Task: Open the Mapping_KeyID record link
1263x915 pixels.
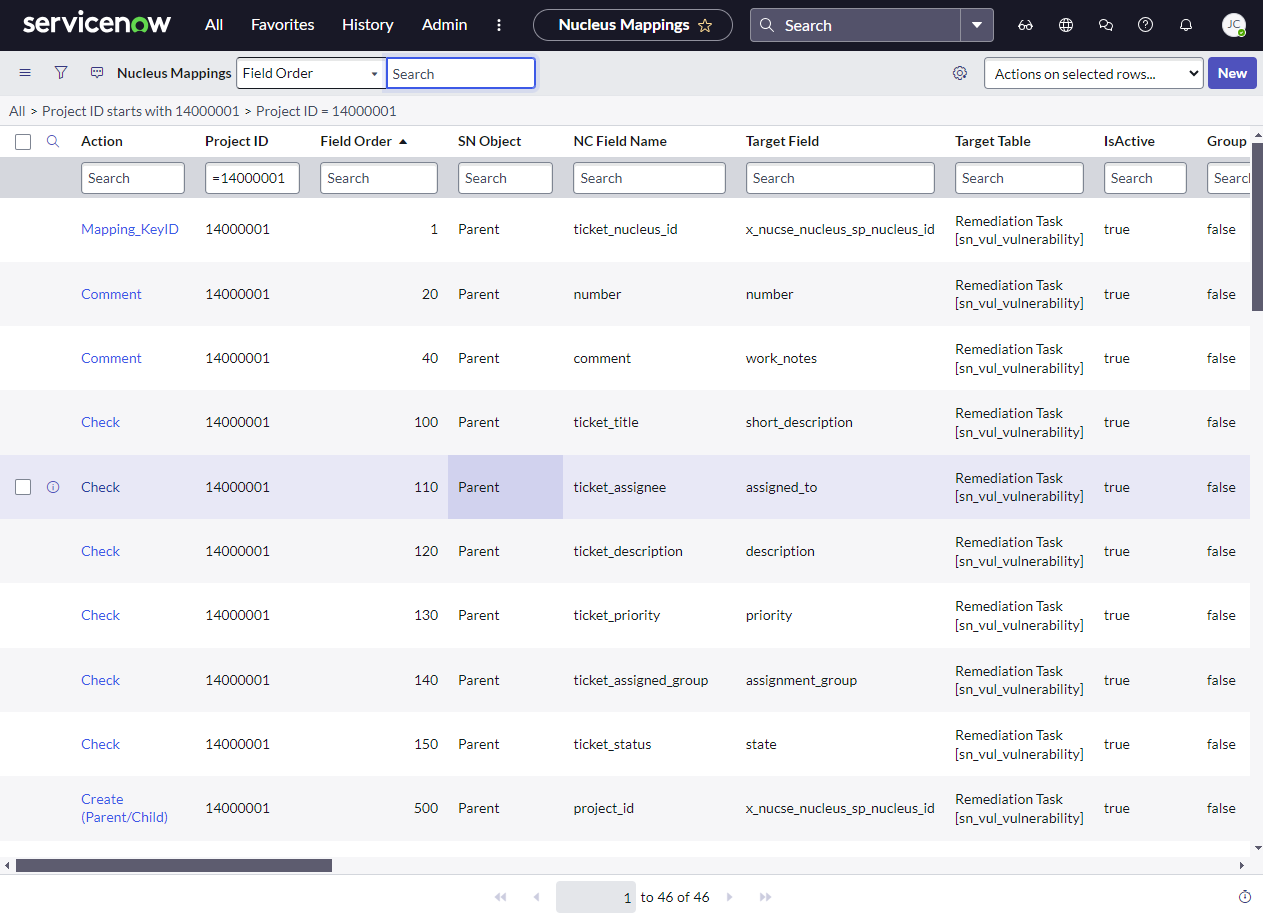Action: click(x=130, y=229)
